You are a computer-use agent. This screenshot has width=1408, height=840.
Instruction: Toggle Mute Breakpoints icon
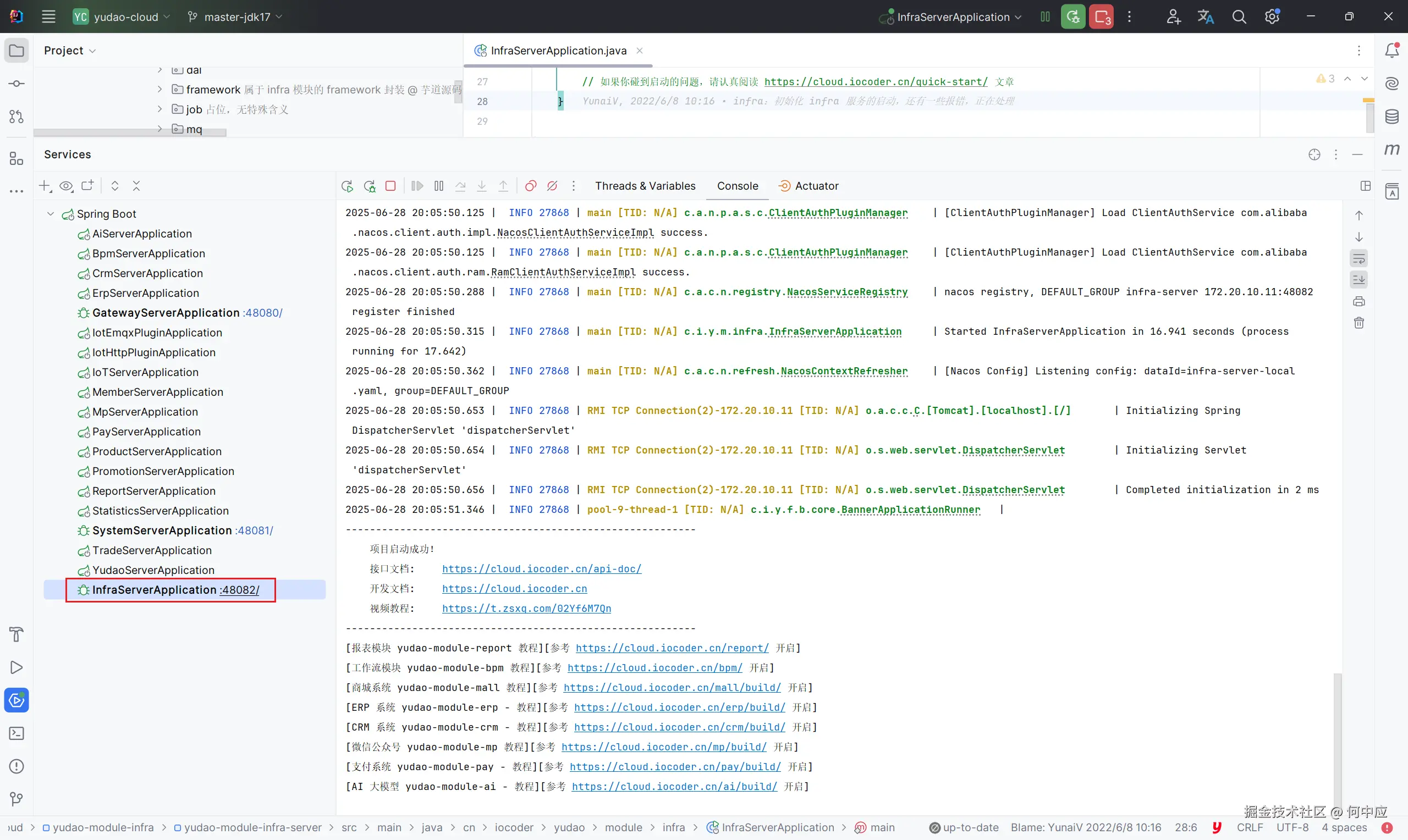(x=552, y=186)
